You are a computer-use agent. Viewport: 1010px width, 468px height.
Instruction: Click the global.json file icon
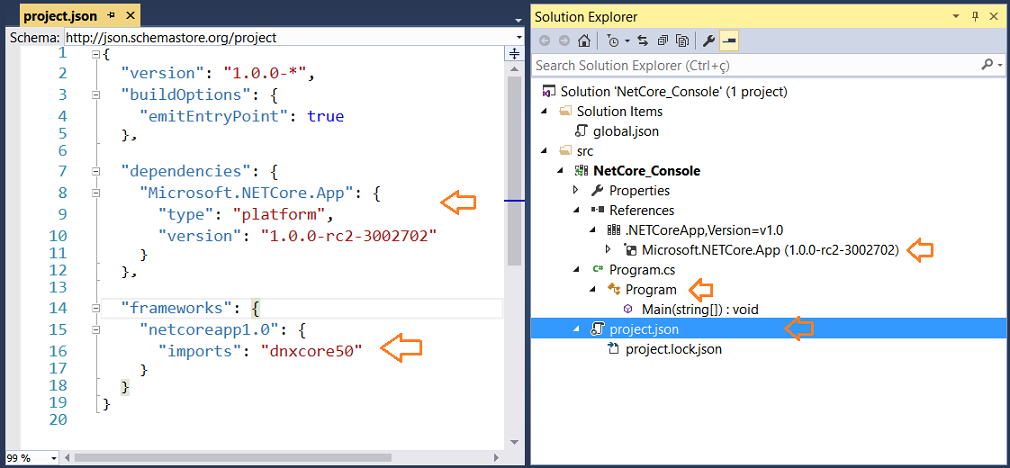pos(582,131)
